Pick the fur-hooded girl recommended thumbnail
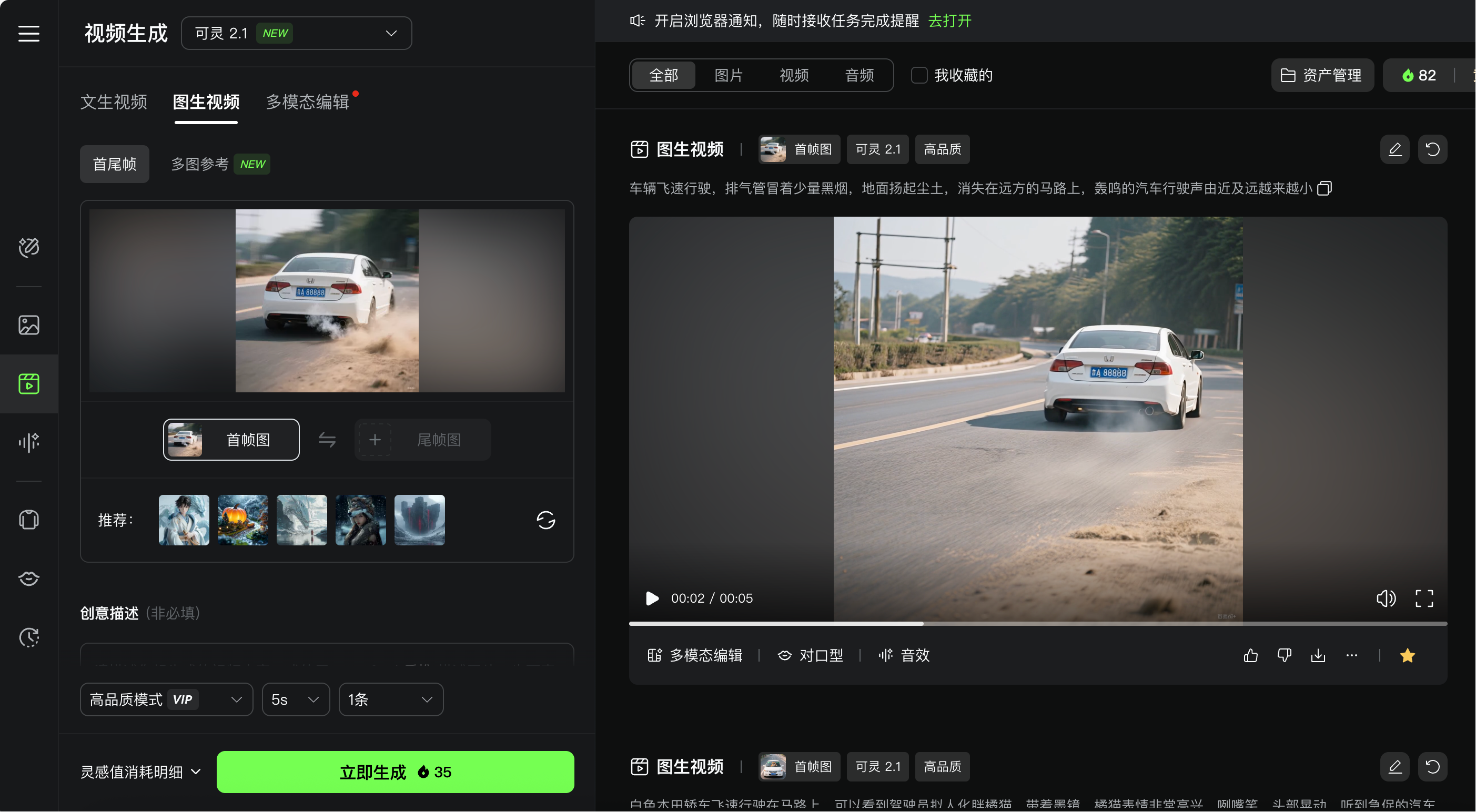Viewport: 1476px width, 812px height. click(x=361, y=520)
